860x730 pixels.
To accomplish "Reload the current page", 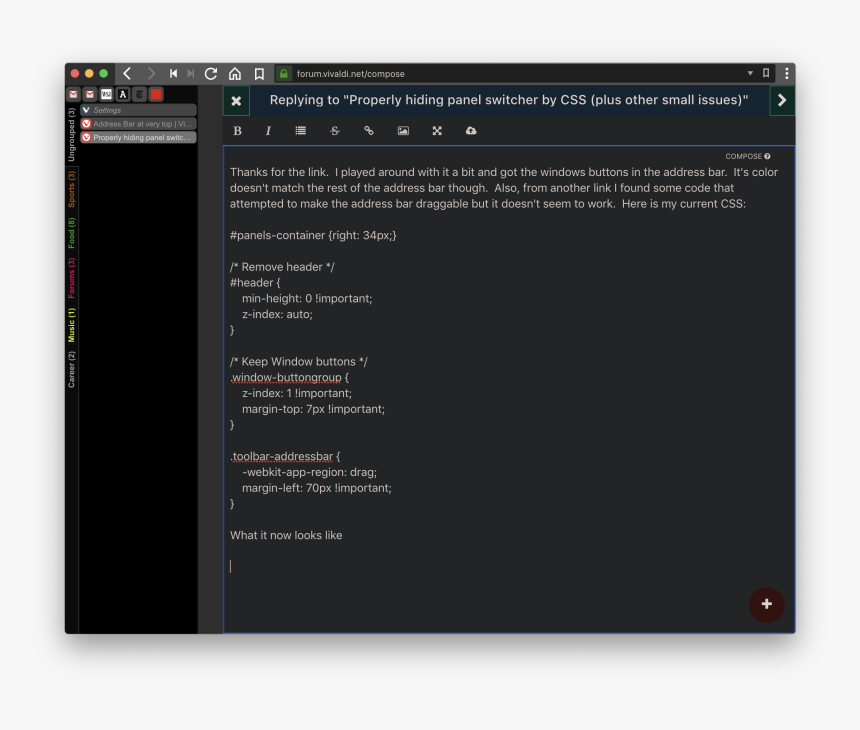I will tap(211, 73).
